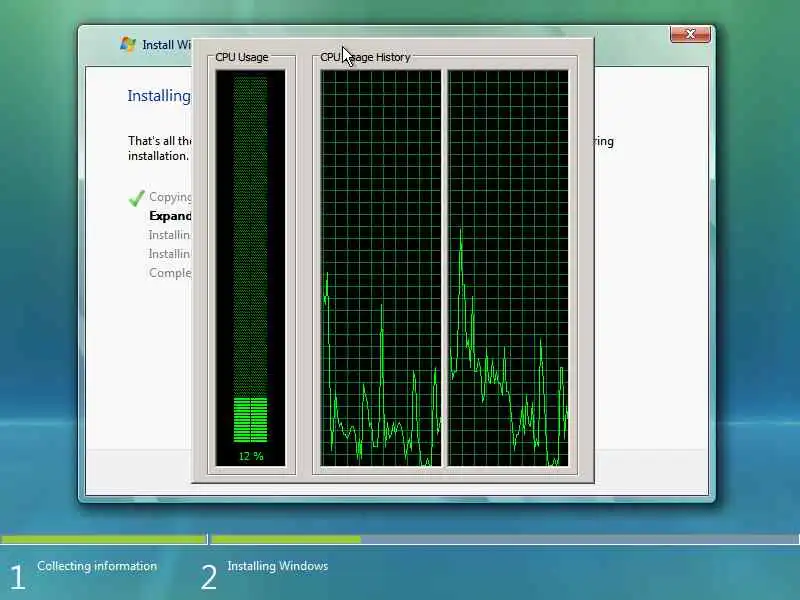Click the Copying step text
The image size is (800, 600).
click(x=170, y=197)
